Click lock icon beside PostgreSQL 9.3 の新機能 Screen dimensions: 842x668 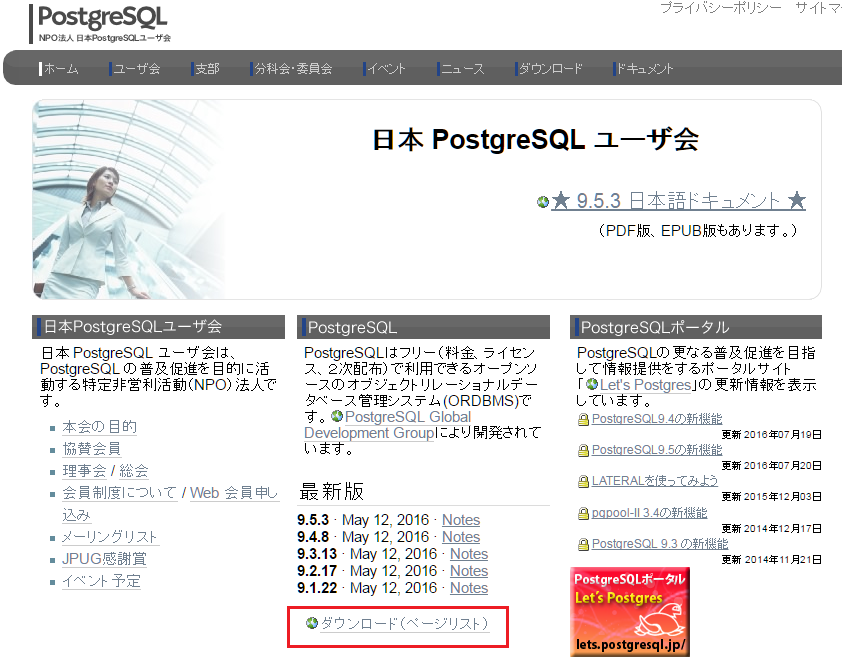tap(583, 544)
